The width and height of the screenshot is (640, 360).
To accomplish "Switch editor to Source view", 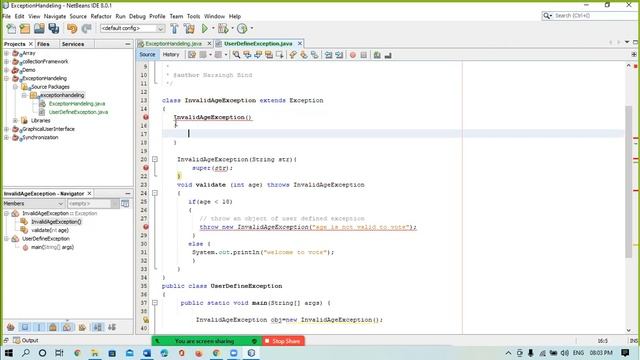I will [147, 55].
